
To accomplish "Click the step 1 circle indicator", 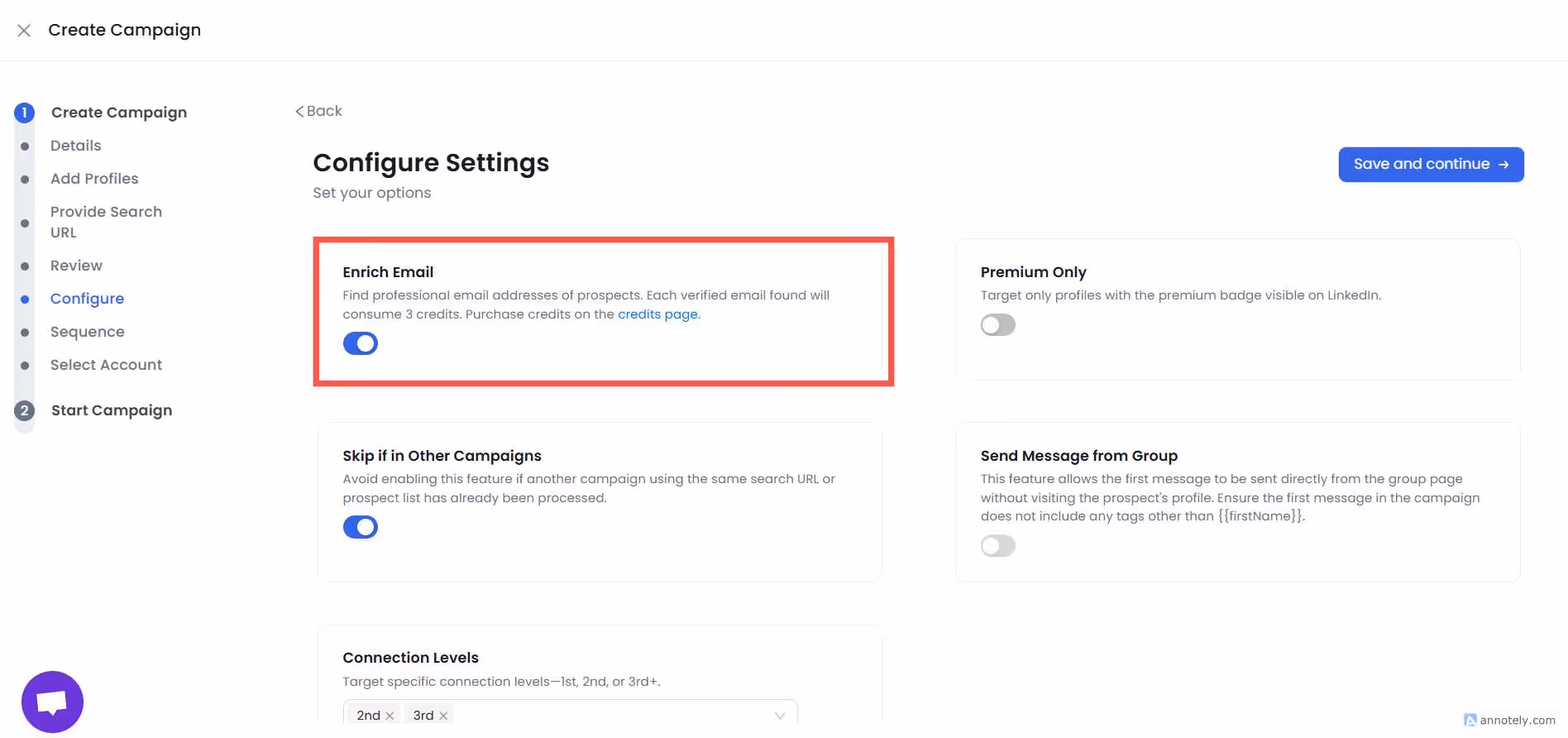I will coord(24,112).
